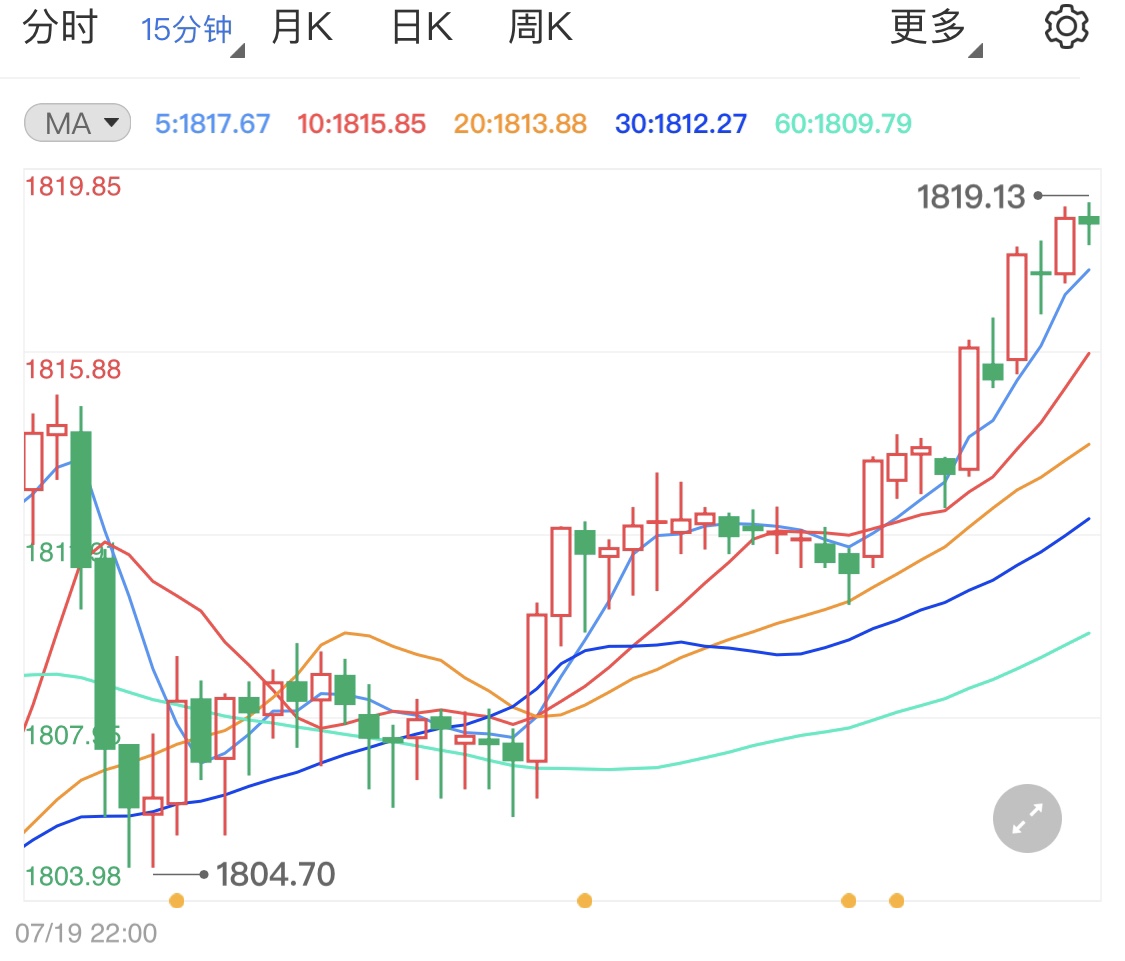Click the MA60 value 60:1809.79
The image size is (1125, 961).
point(843,124)
